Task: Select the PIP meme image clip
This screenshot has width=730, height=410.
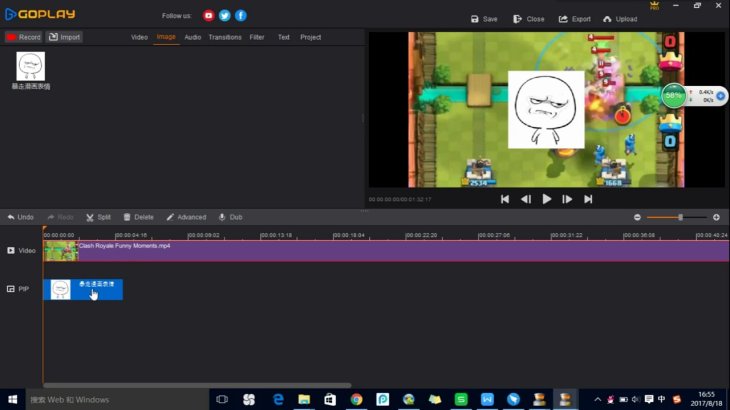Action: point(83,289)
